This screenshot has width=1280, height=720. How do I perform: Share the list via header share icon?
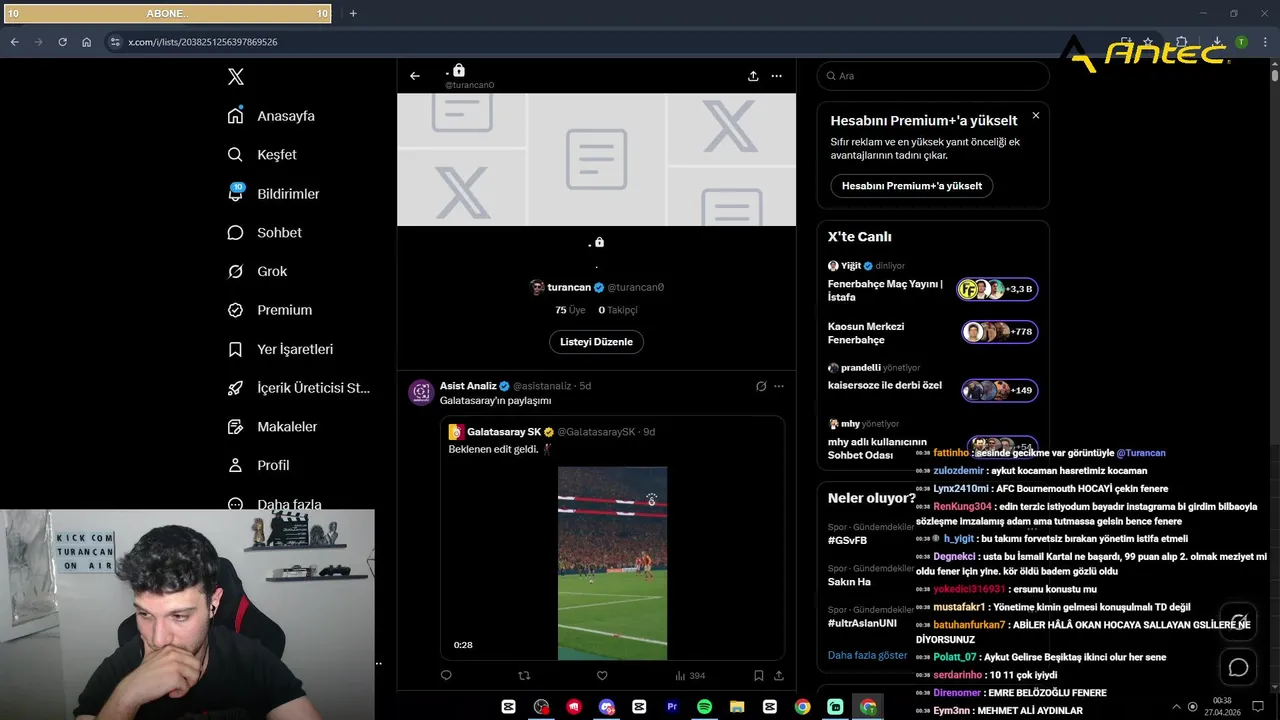753,76
